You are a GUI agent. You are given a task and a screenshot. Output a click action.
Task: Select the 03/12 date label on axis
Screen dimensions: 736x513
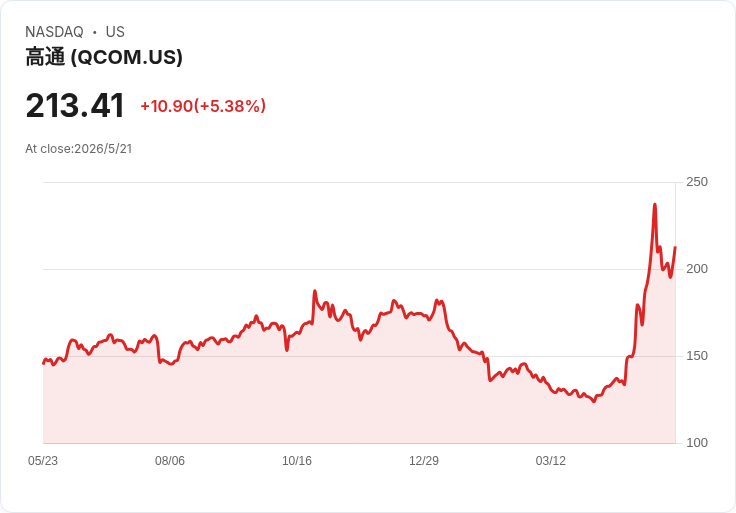click(x=551, y=461)
